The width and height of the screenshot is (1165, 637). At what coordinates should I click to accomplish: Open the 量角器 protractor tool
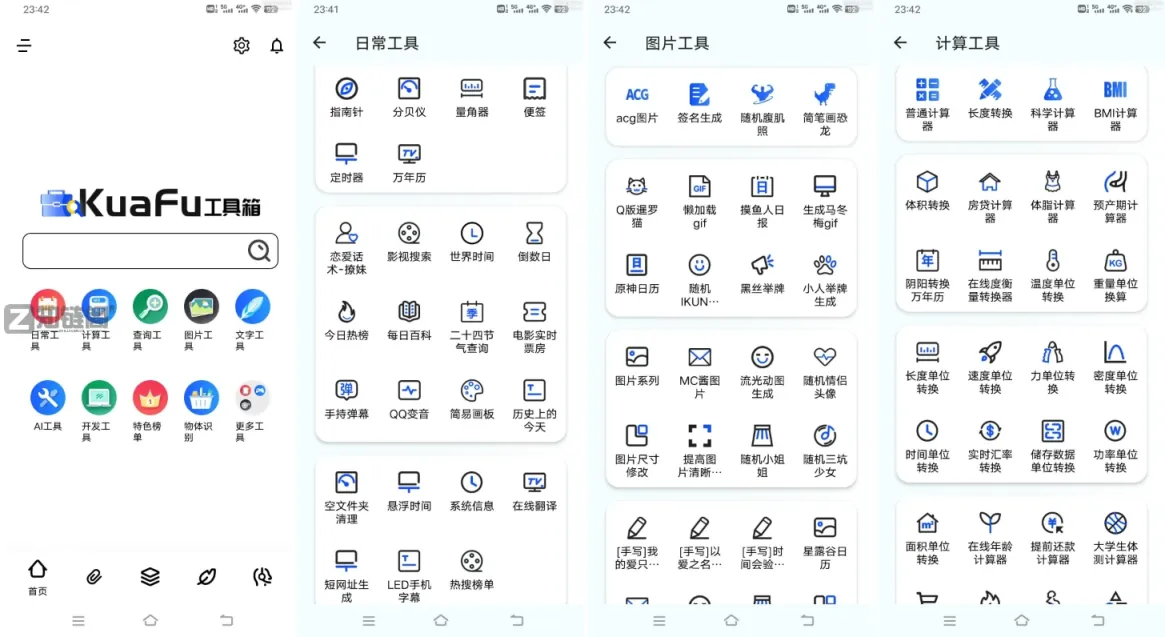pos(472,97)
